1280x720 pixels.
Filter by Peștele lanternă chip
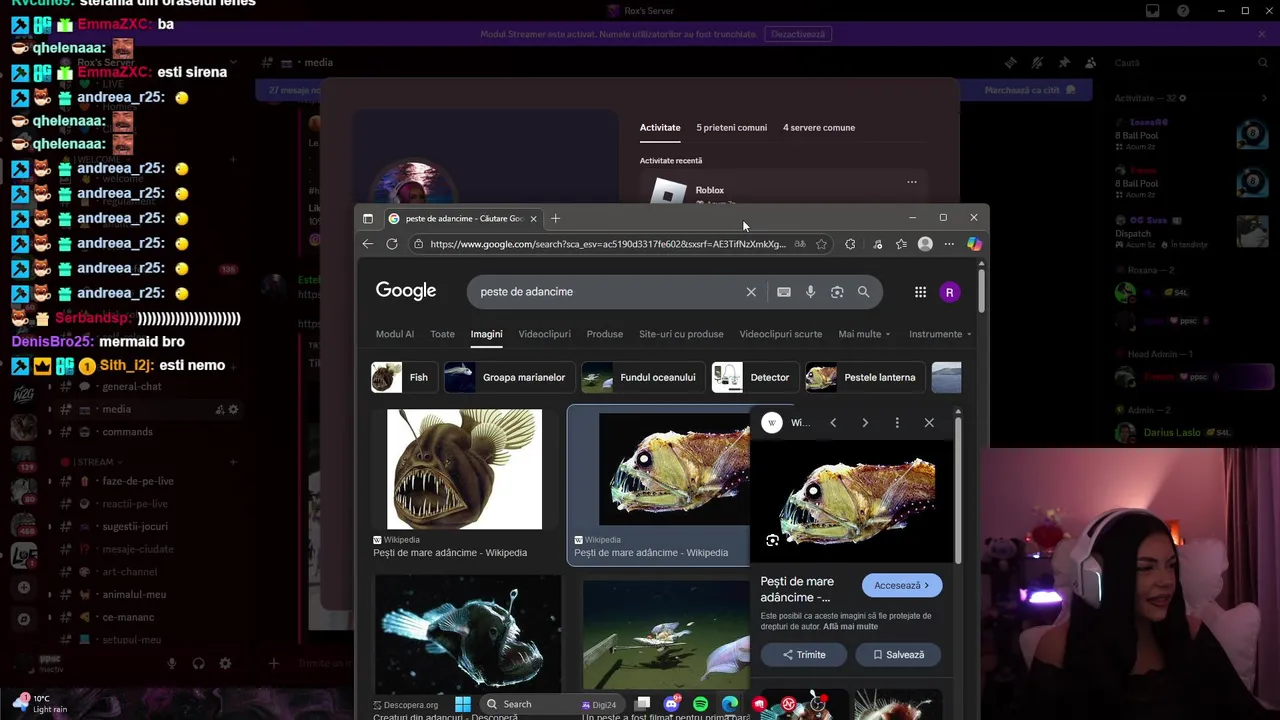tap(865, 378)
